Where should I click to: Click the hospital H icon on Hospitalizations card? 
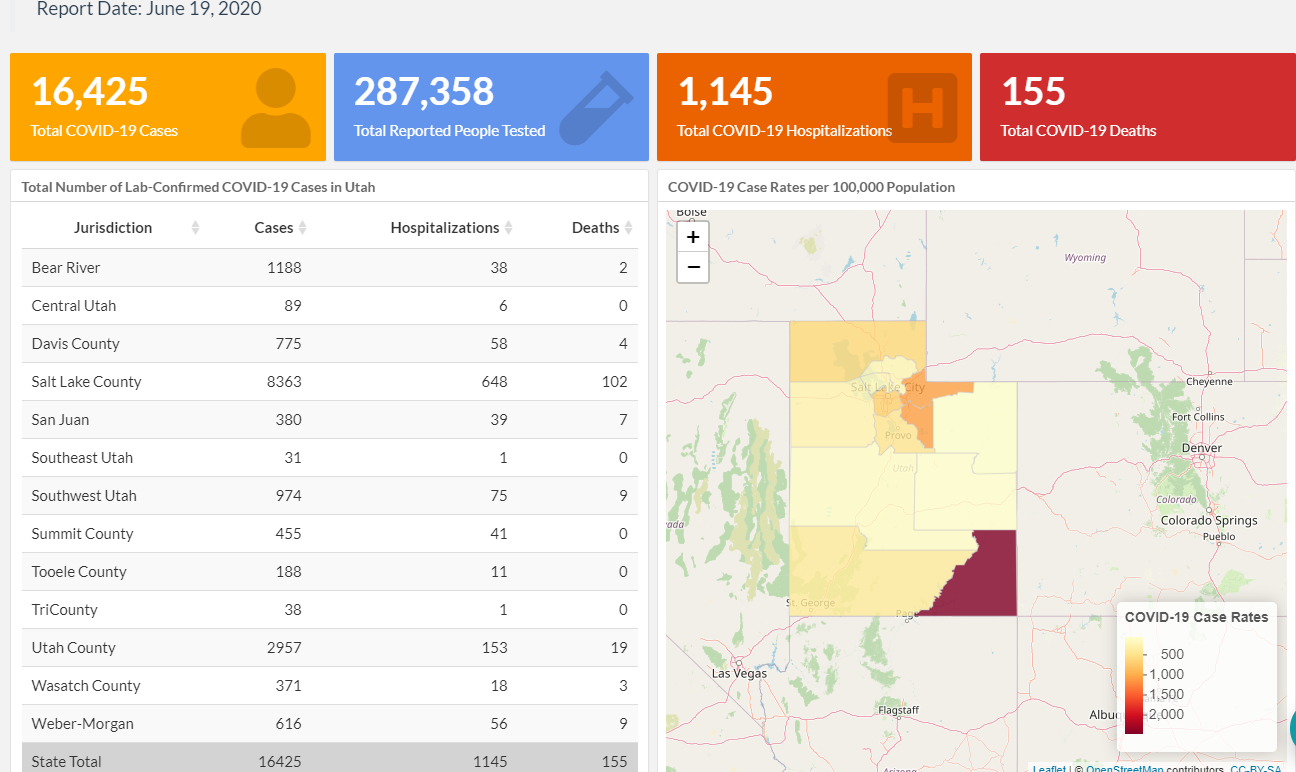point(922,107)
